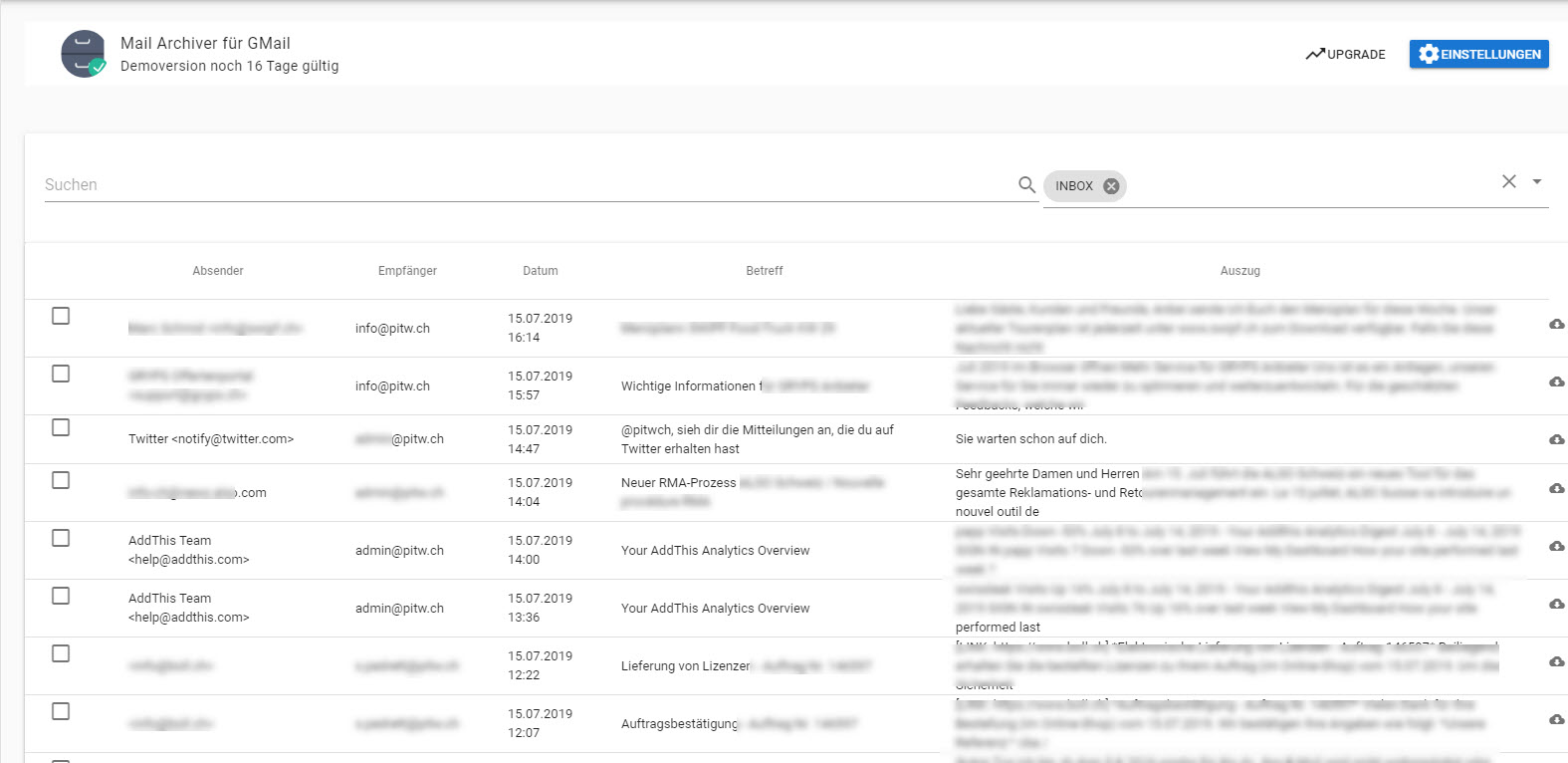
Task: Download the 15:57 email via cloud icon
Action: pos(1557,381)
